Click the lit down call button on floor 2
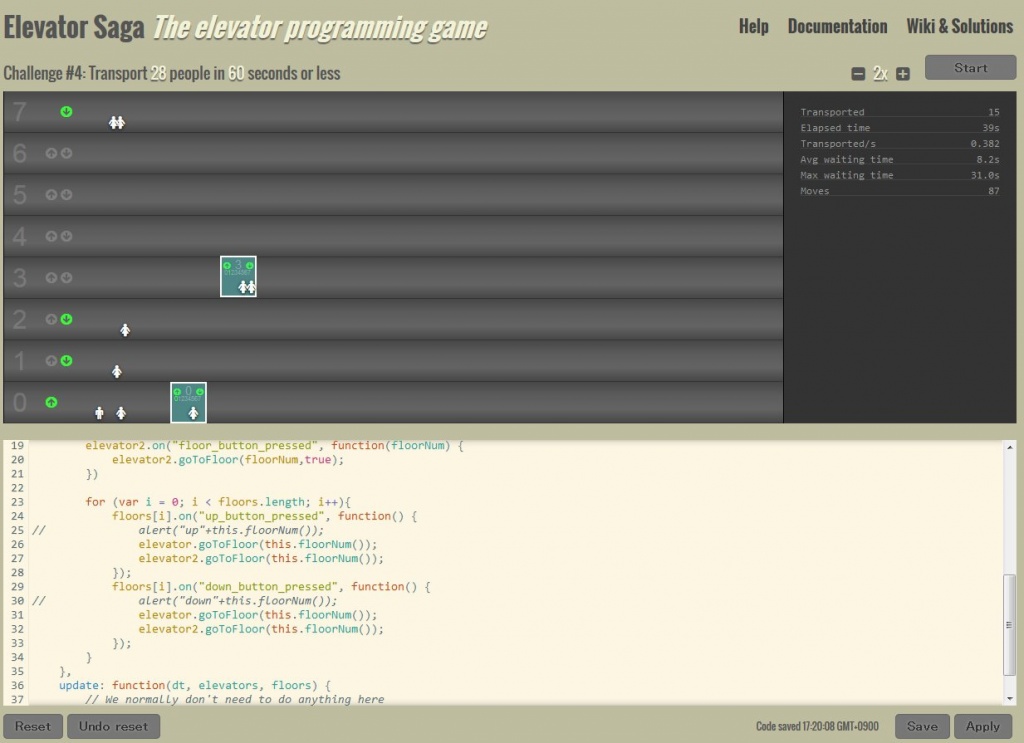This screenshot has width=1024, height=743. (66, 319)
